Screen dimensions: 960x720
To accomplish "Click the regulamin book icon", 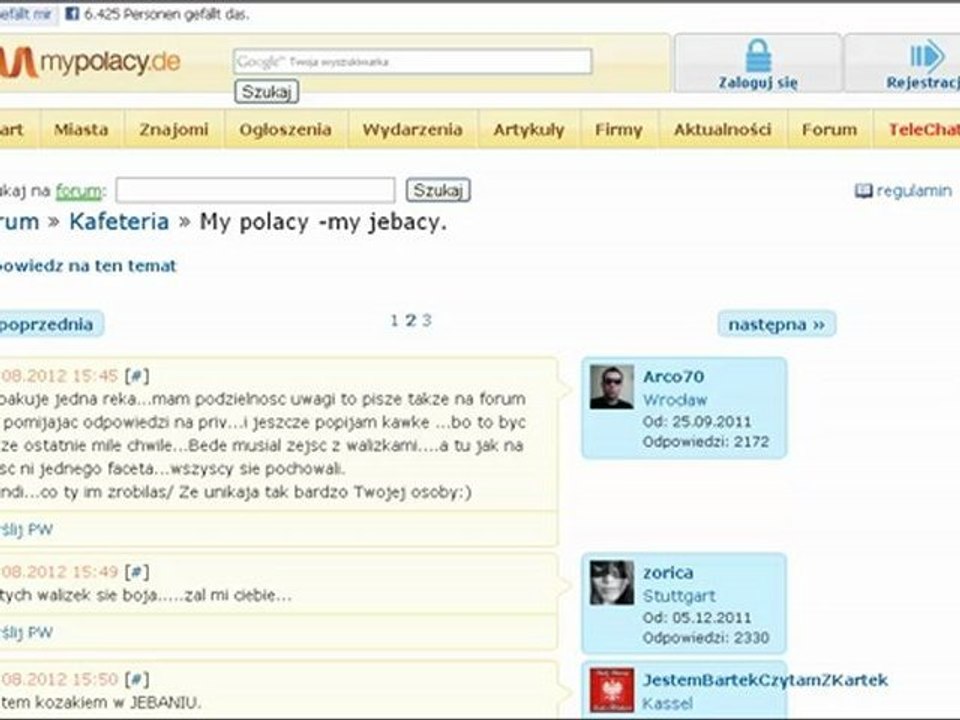I will (x=863, y=191).
